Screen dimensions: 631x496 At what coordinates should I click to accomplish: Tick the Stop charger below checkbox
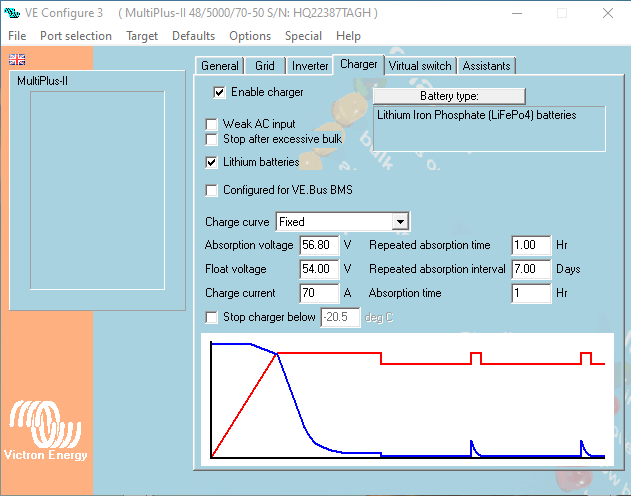(x=211, y=317)
